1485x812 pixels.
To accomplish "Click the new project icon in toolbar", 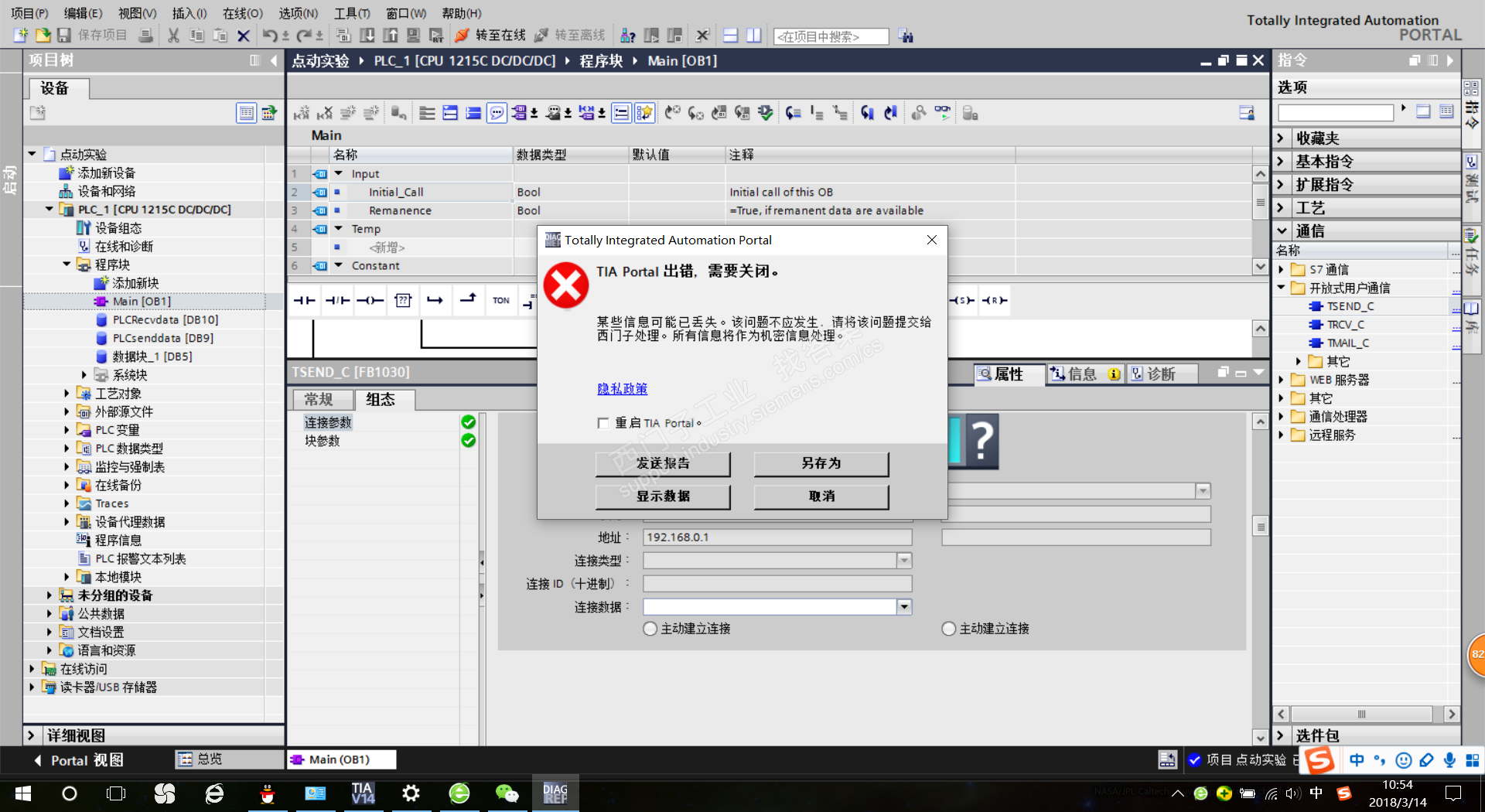I will tap(21, 36).
